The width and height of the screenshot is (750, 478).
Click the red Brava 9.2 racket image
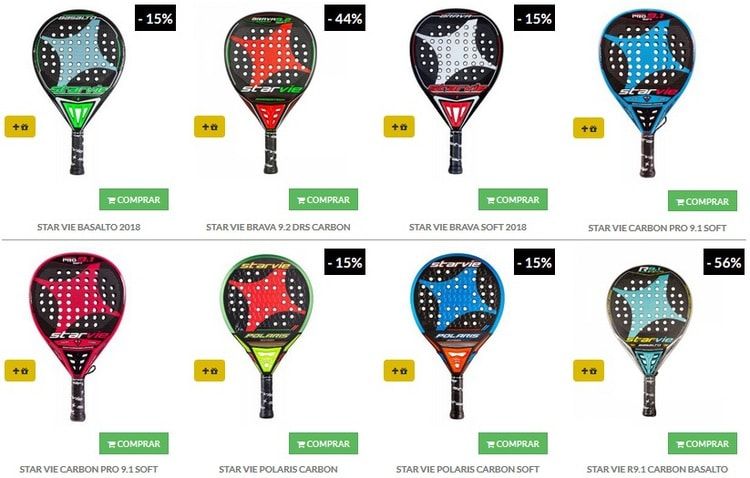(270, 91)
